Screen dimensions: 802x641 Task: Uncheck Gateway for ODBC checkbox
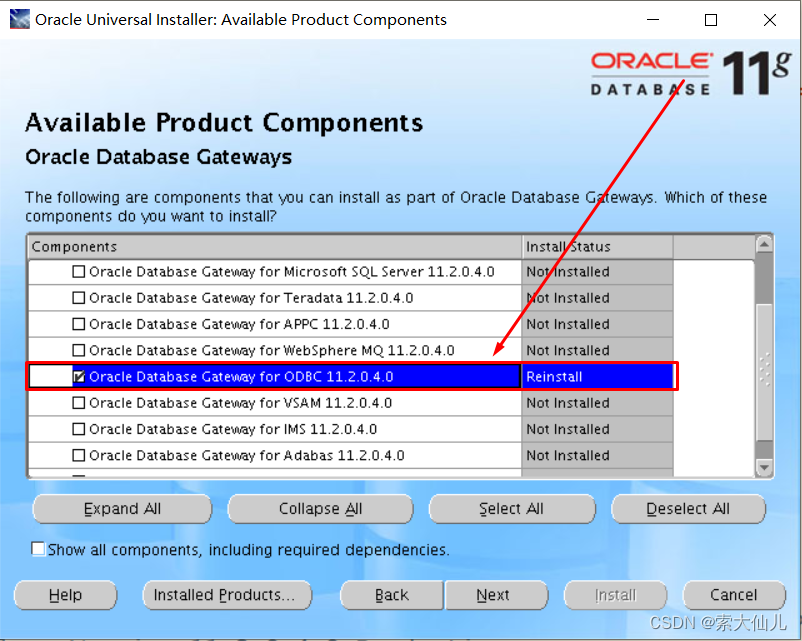[78, 377]
